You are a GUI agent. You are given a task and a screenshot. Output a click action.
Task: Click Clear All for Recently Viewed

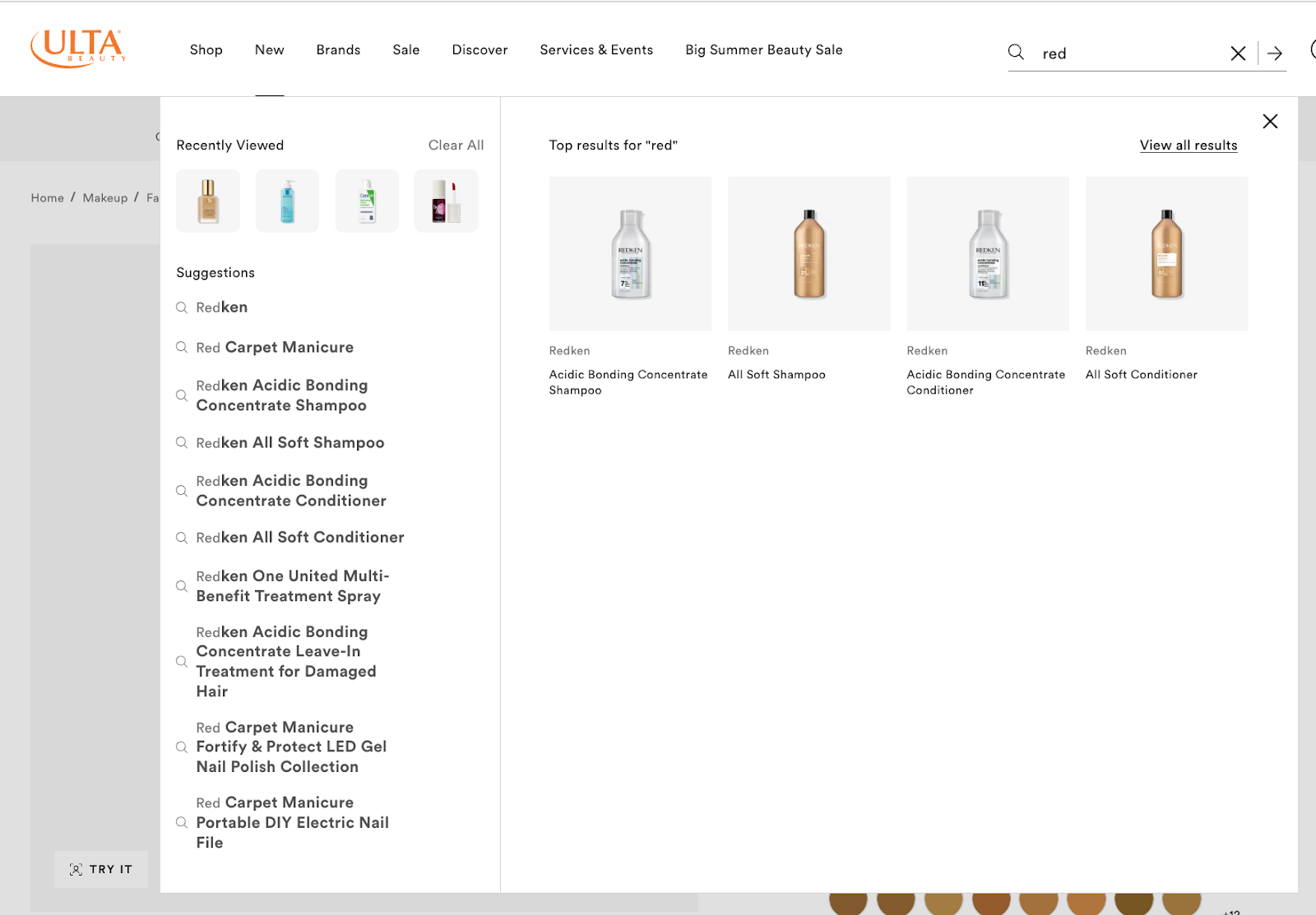[455, 145]
